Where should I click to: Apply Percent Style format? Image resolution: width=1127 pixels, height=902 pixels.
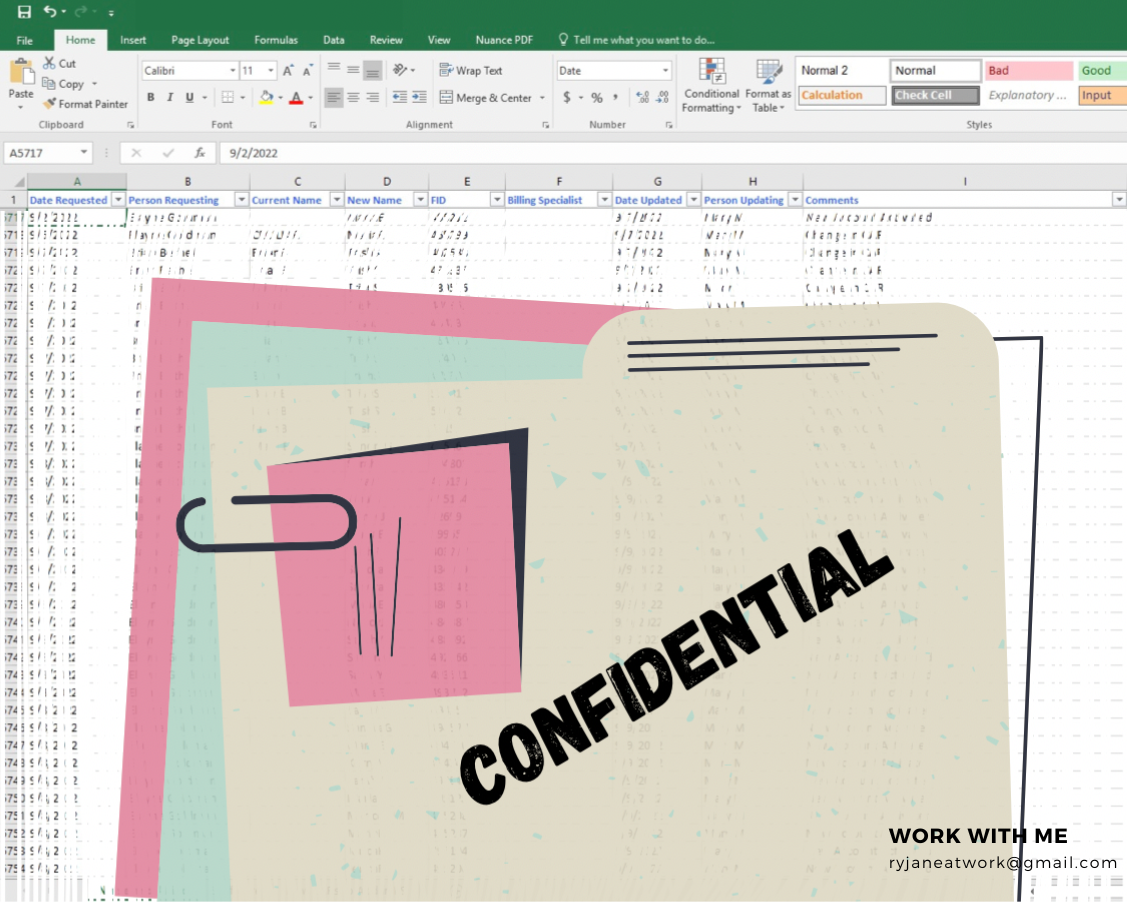tap(597, 97)
